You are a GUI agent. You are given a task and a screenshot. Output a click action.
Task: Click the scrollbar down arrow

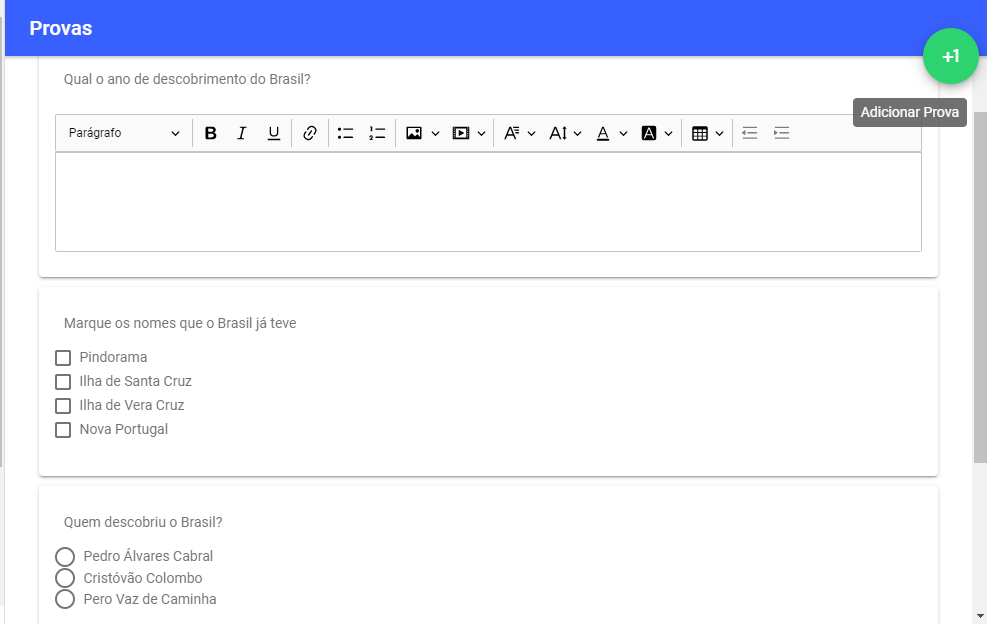click(x=980, y=616)
